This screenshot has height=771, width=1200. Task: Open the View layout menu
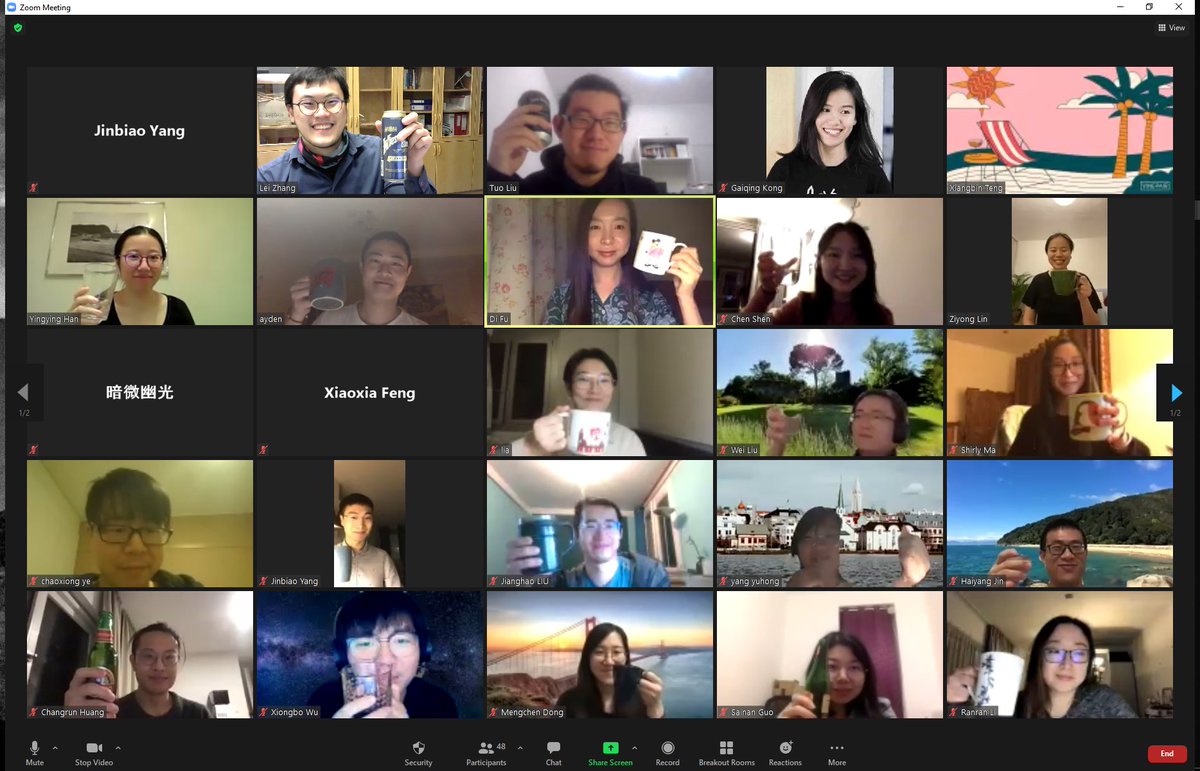[x=1171, y=28]
